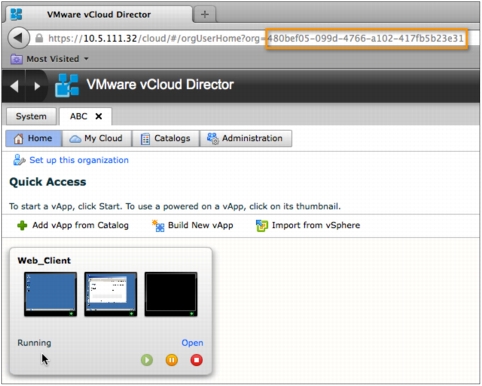Open the Catalogs section
482x386 pixels.
point(166,138)
